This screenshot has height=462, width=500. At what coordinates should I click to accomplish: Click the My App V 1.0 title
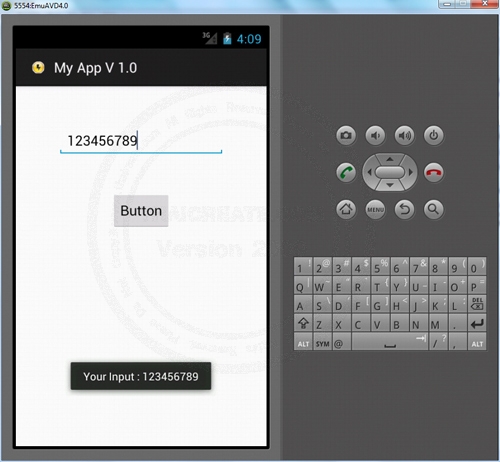(95, 68)
